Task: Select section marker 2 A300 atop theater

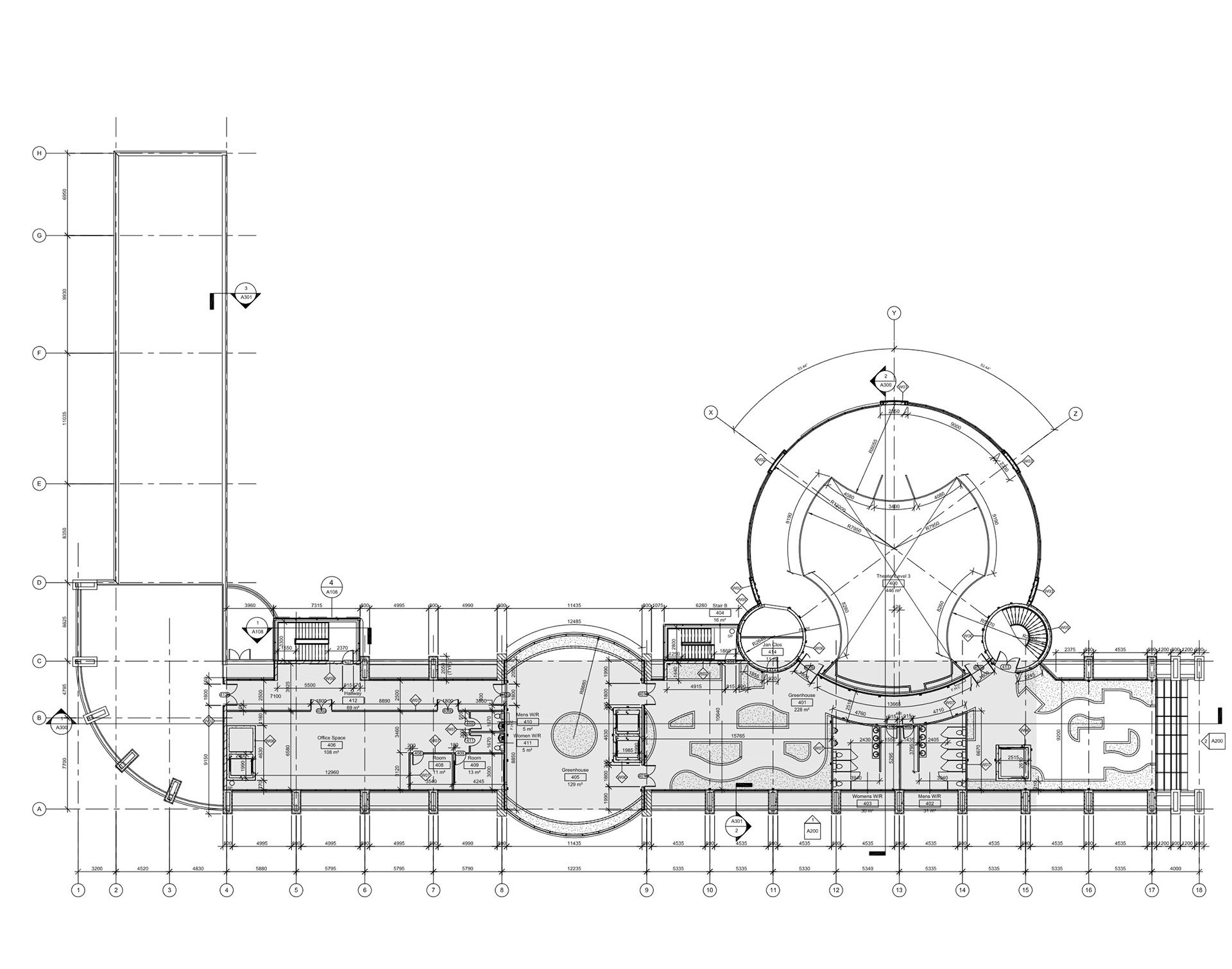Action: (886, 381)
